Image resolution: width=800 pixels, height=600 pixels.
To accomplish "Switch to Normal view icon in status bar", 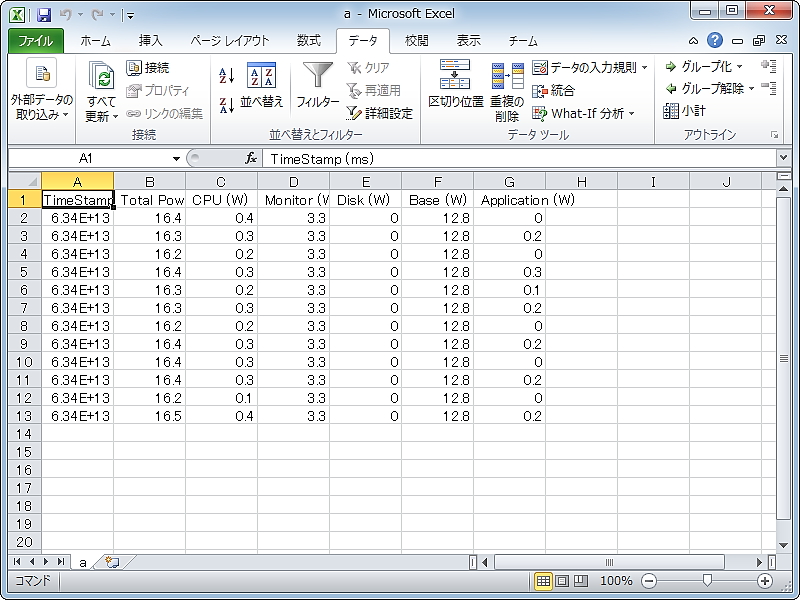I will click(x=543, y=581).
